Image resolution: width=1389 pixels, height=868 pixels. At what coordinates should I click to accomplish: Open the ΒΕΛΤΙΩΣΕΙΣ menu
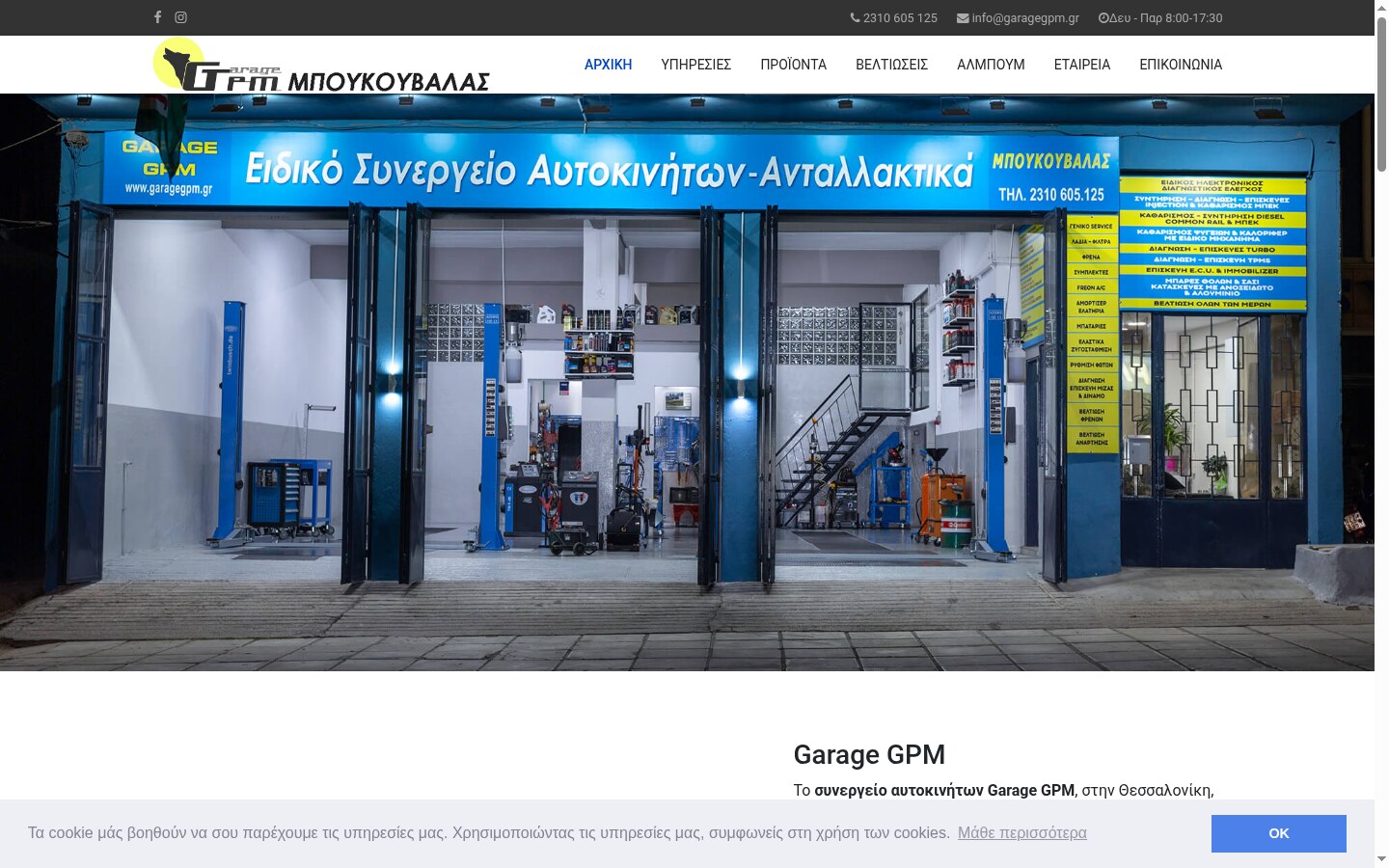pos(891,65)
